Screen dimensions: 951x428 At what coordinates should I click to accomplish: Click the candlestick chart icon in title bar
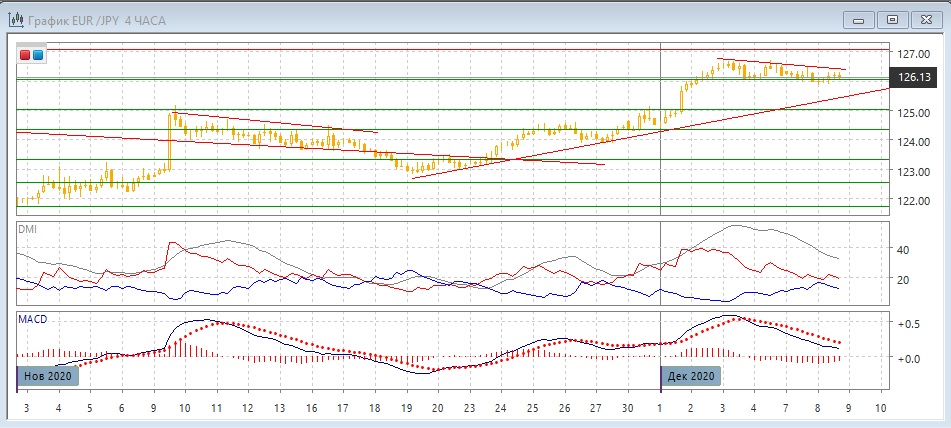coord(14,17)
